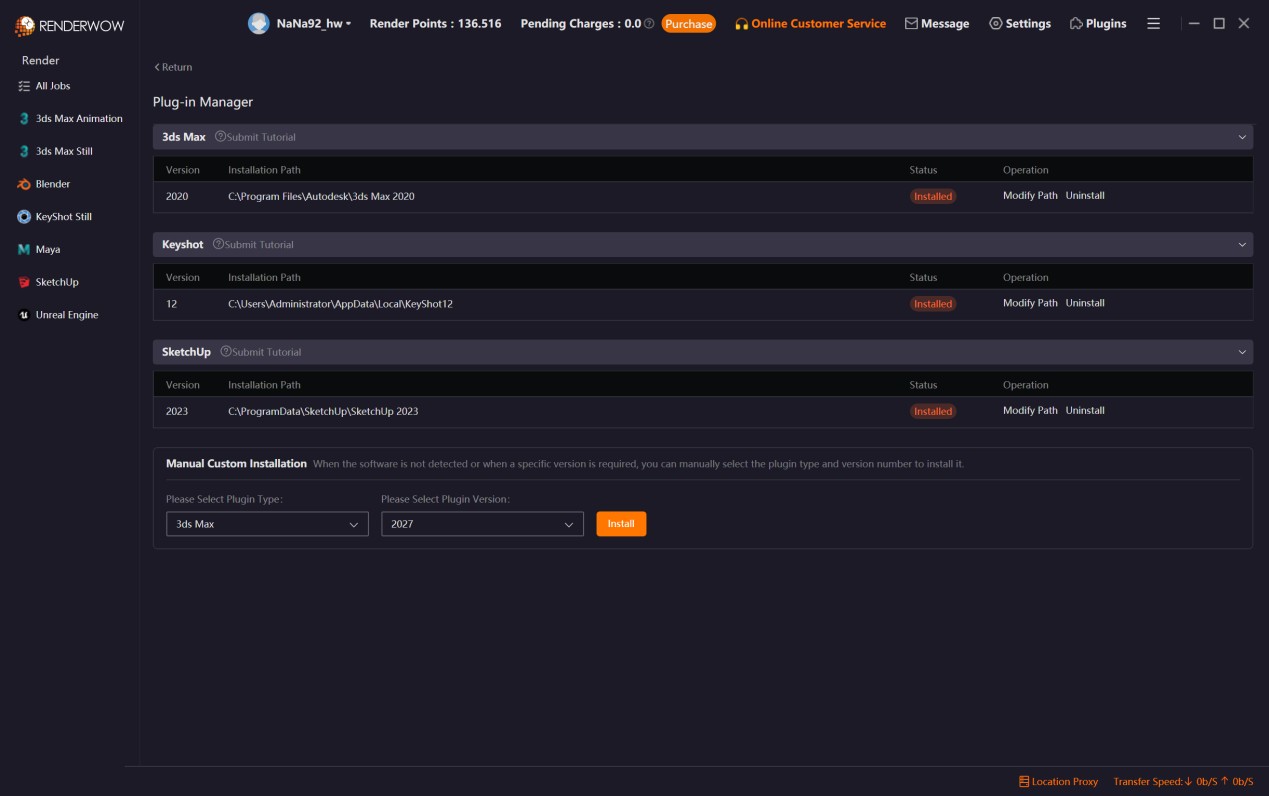Collapse the 3ds Max section chevron

coord(1242,137)
